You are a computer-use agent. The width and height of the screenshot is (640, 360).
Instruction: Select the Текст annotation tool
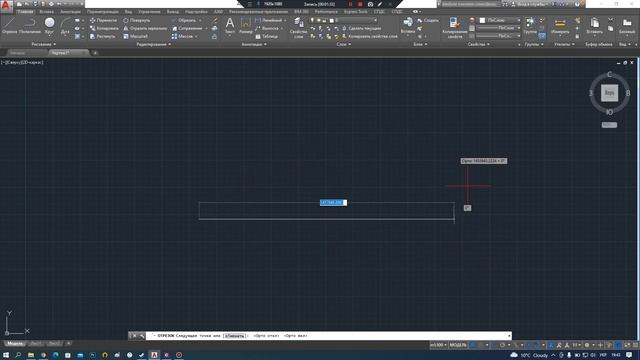(x=230, y=25)
